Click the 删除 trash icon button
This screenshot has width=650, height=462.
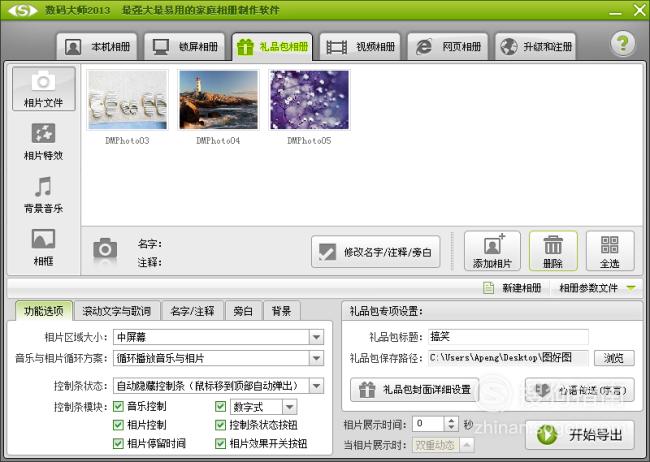[x=553, y=251]
